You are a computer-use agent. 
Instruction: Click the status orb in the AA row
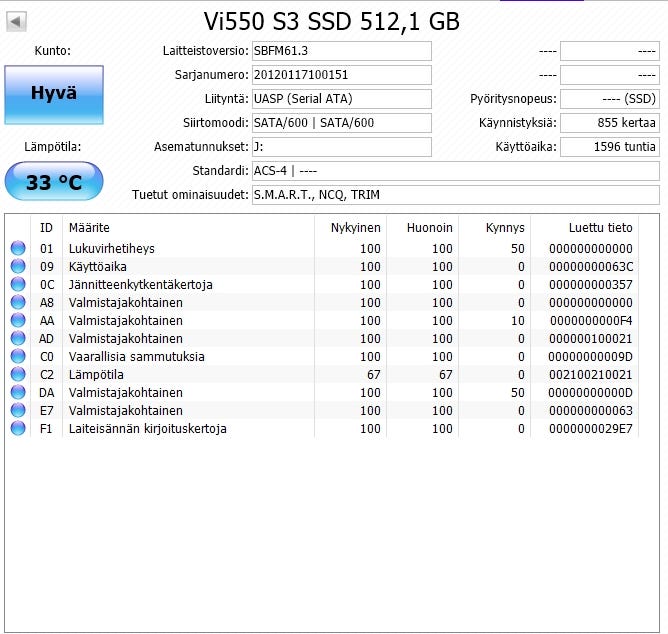pos(18,320)
